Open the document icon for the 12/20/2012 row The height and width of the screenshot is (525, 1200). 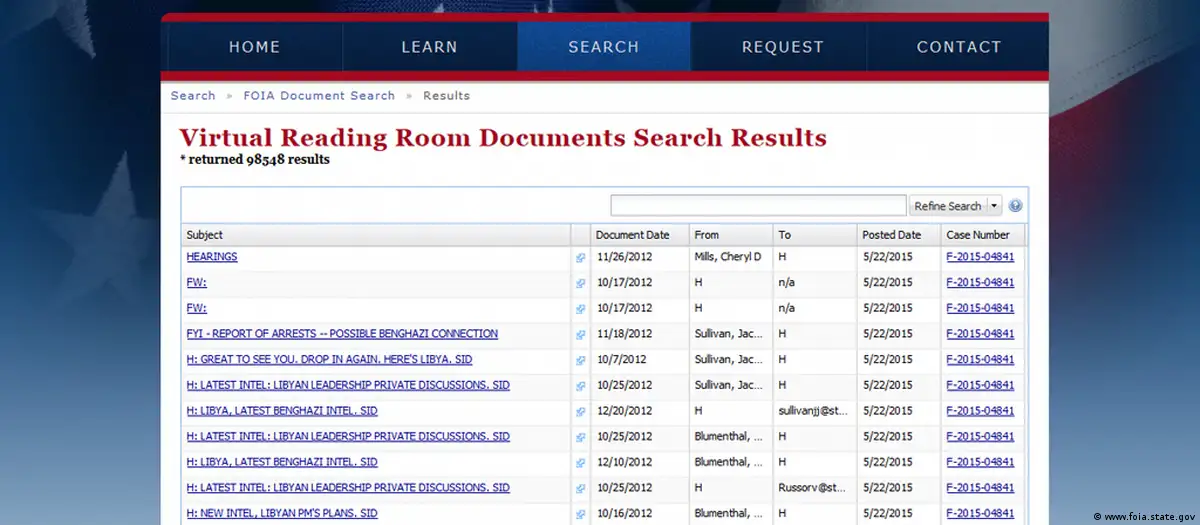[580, 412]
